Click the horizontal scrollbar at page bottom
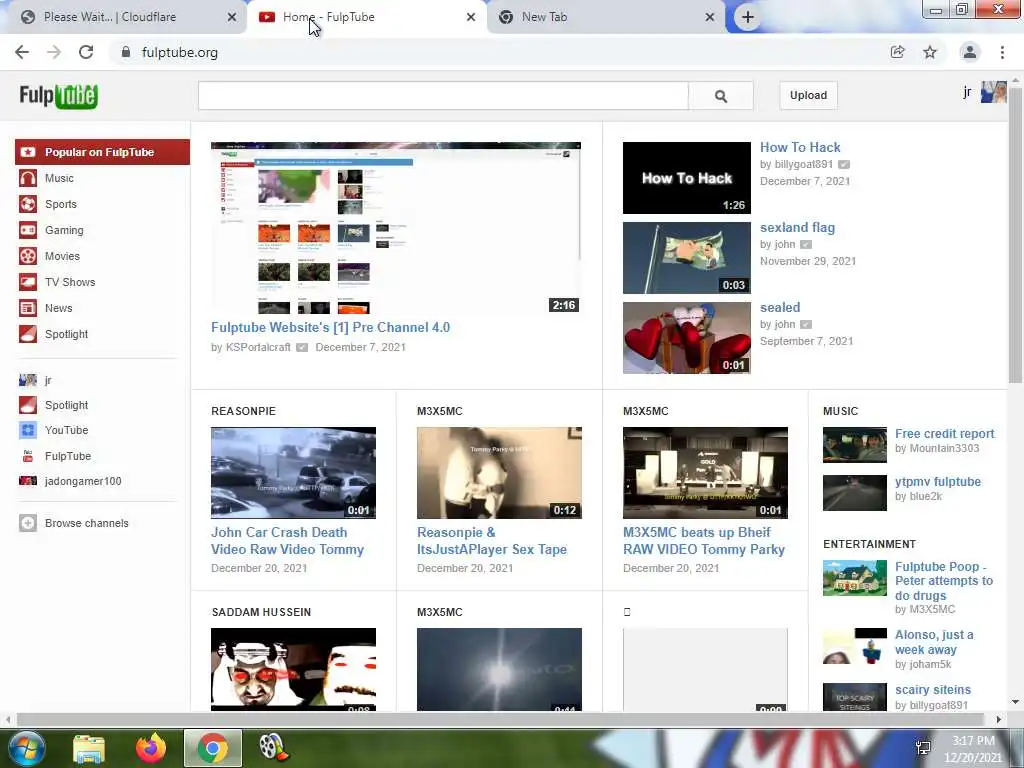Image resolution: width=1024 pixels, height=768 pixels. coord(502,719)
